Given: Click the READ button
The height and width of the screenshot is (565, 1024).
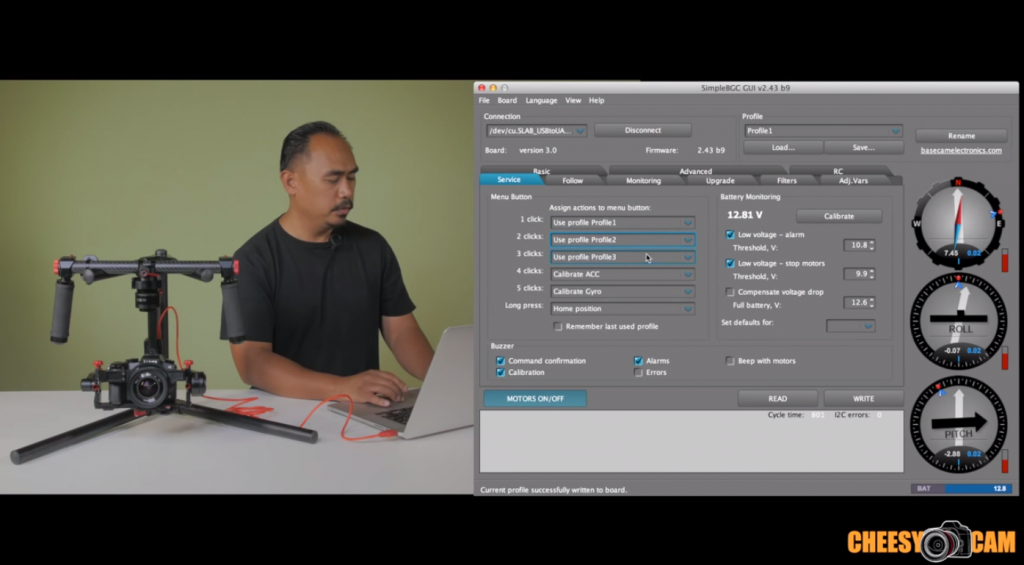Looking at the screenshot, I should click(777, 398).
